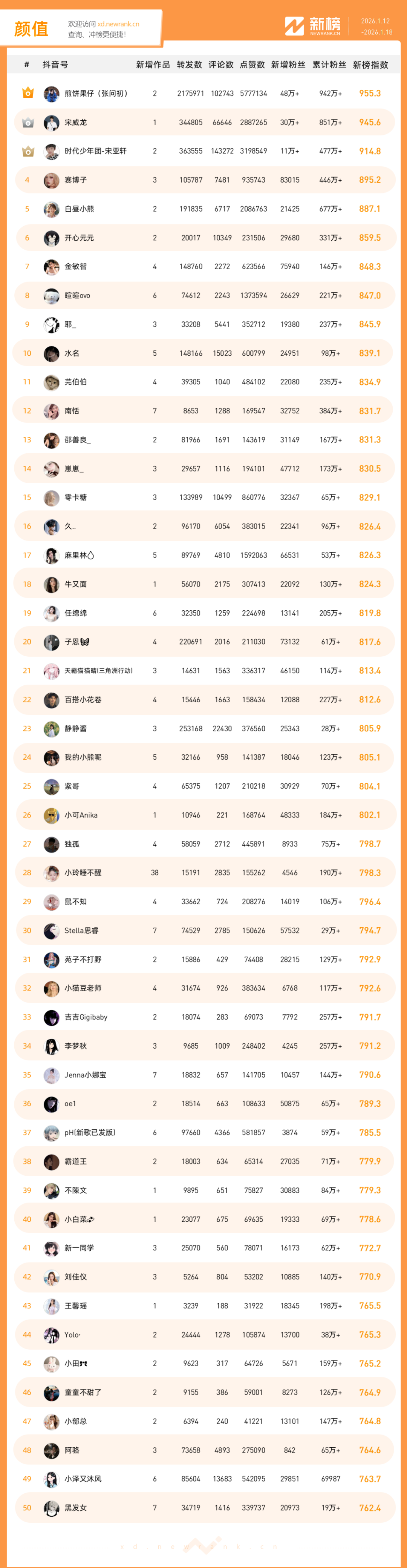This screenshot has width=407, height=1568.
Task: Click the avatar beside 麻里林
Action: pyautogui.click(x=51, y=555)
